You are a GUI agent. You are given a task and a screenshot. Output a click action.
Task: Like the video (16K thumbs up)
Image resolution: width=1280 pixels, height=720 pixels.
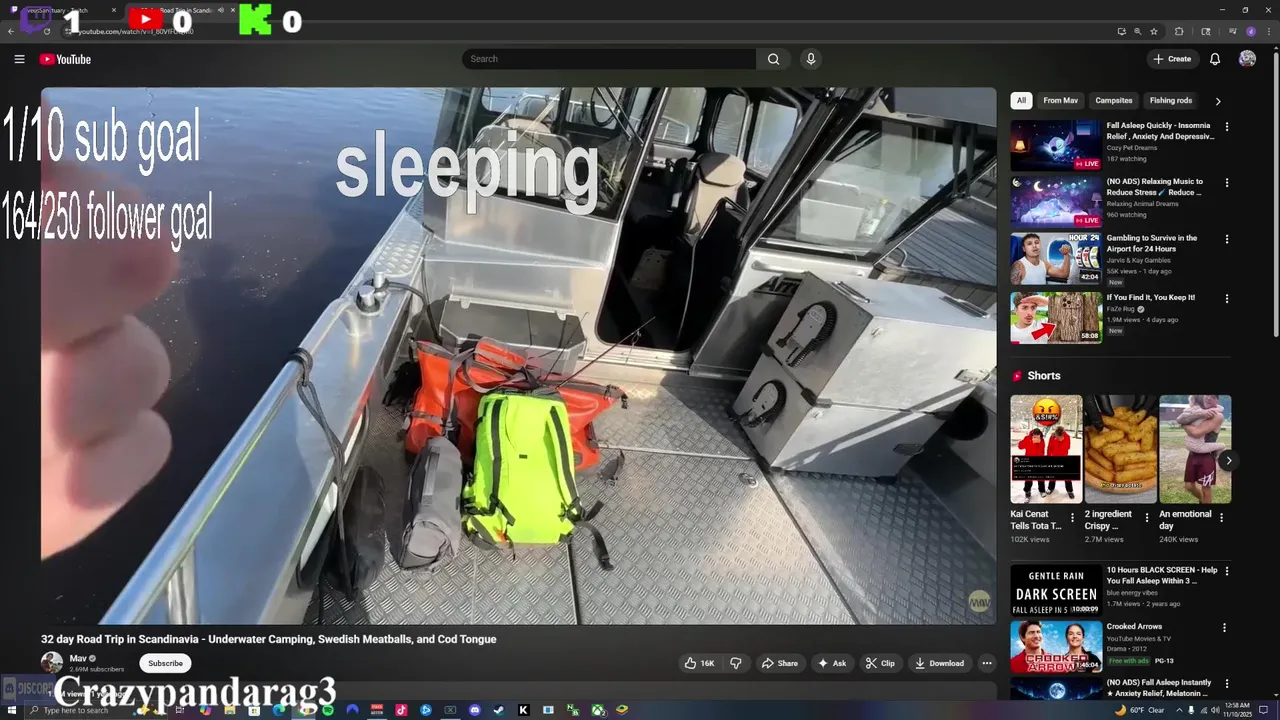[699, 663]
